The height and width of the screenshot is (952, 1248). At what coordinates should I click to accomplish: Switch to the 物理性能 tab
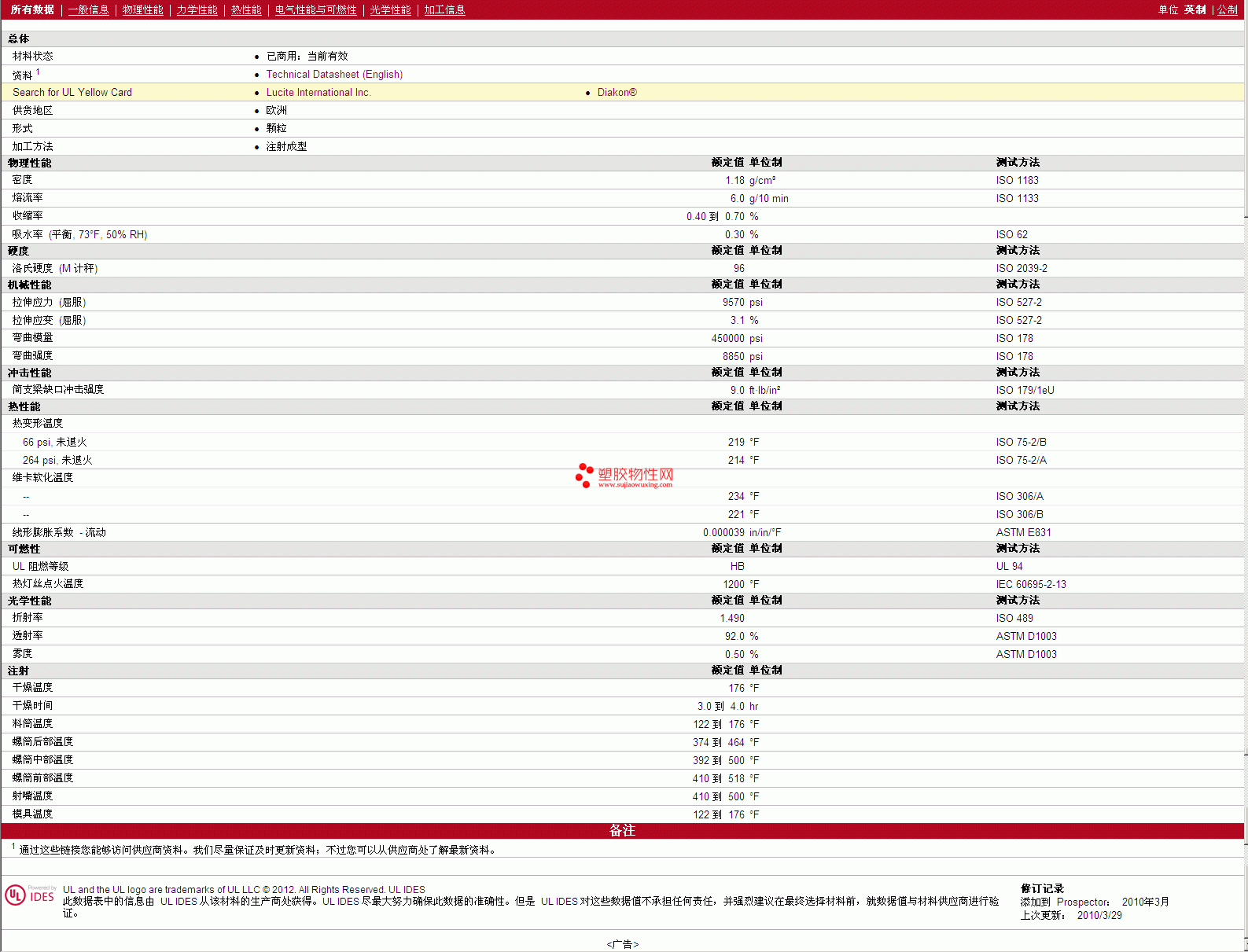[x=142, y=10]
